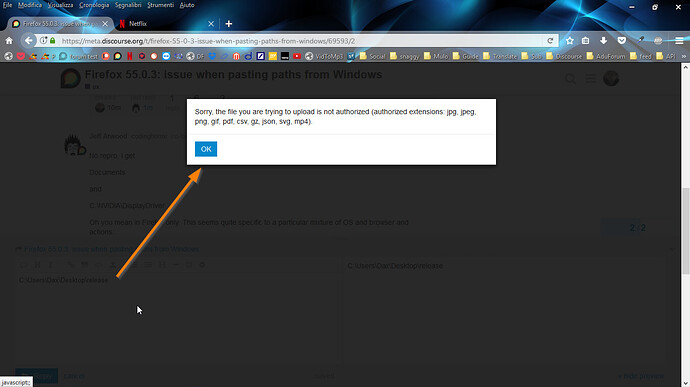The width and height of the screenshot is (690, 387).
Task: Open the YouTube bookmark icon
Action: pos(297,56)
